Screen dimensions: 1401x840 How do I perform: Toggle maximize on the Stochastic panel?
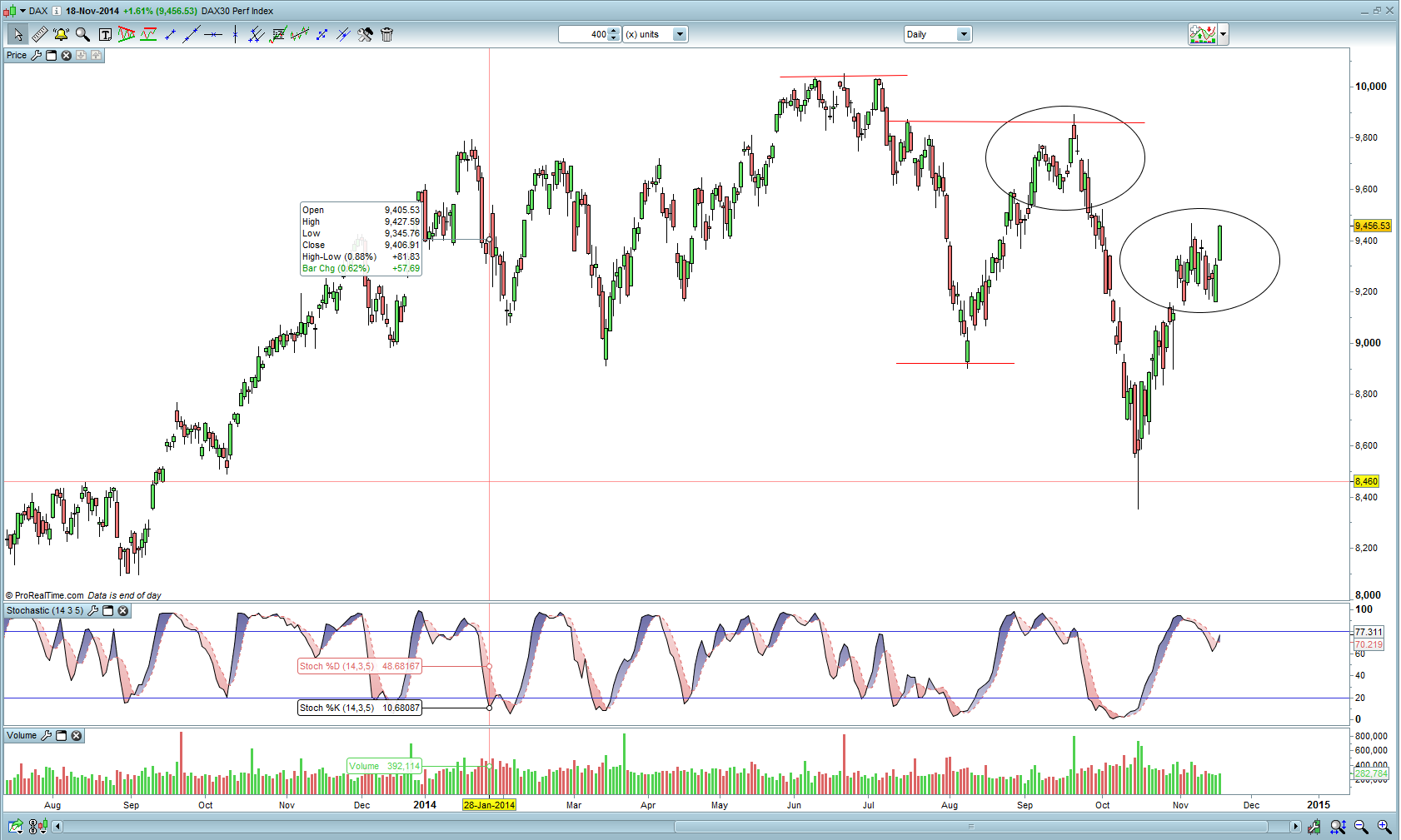107,611
